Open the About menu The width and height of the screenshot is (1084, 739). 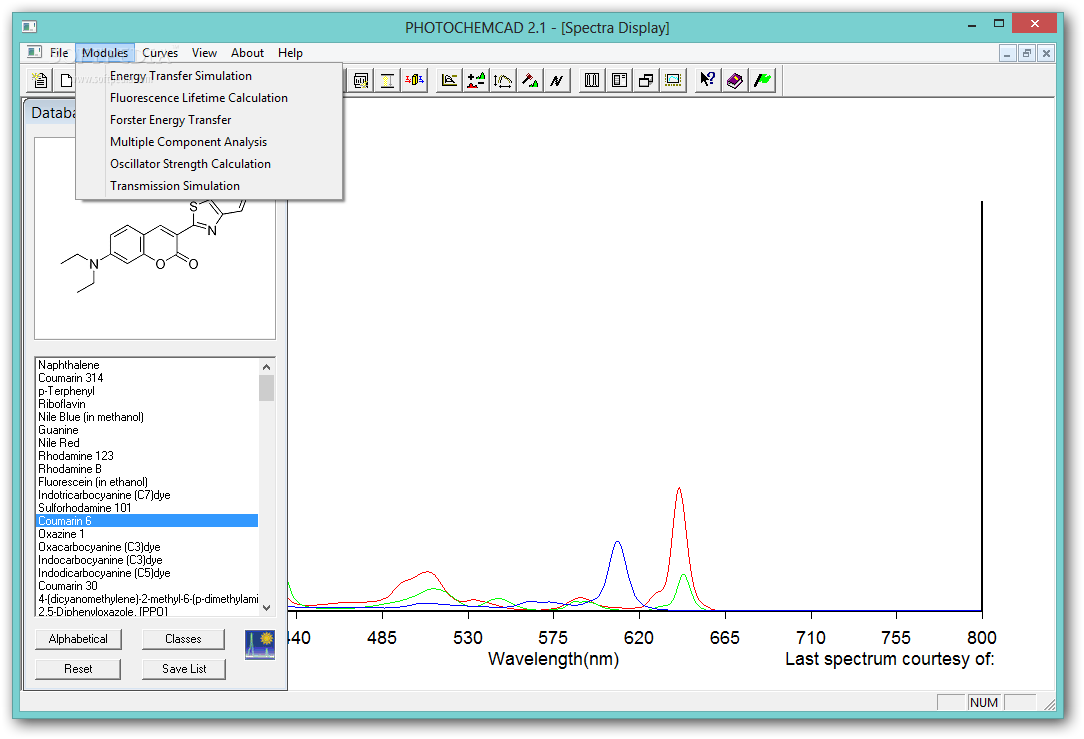247,53
